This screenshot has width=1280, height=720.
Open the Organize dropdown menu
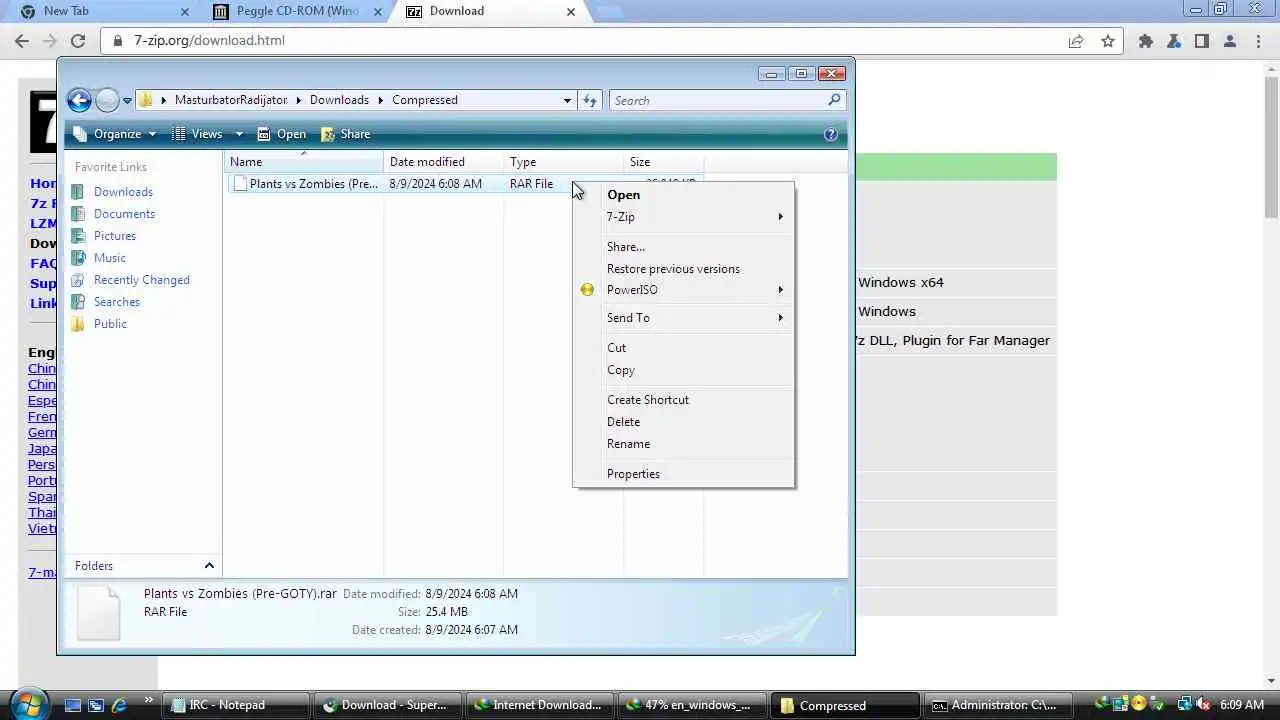coord(115,134)
